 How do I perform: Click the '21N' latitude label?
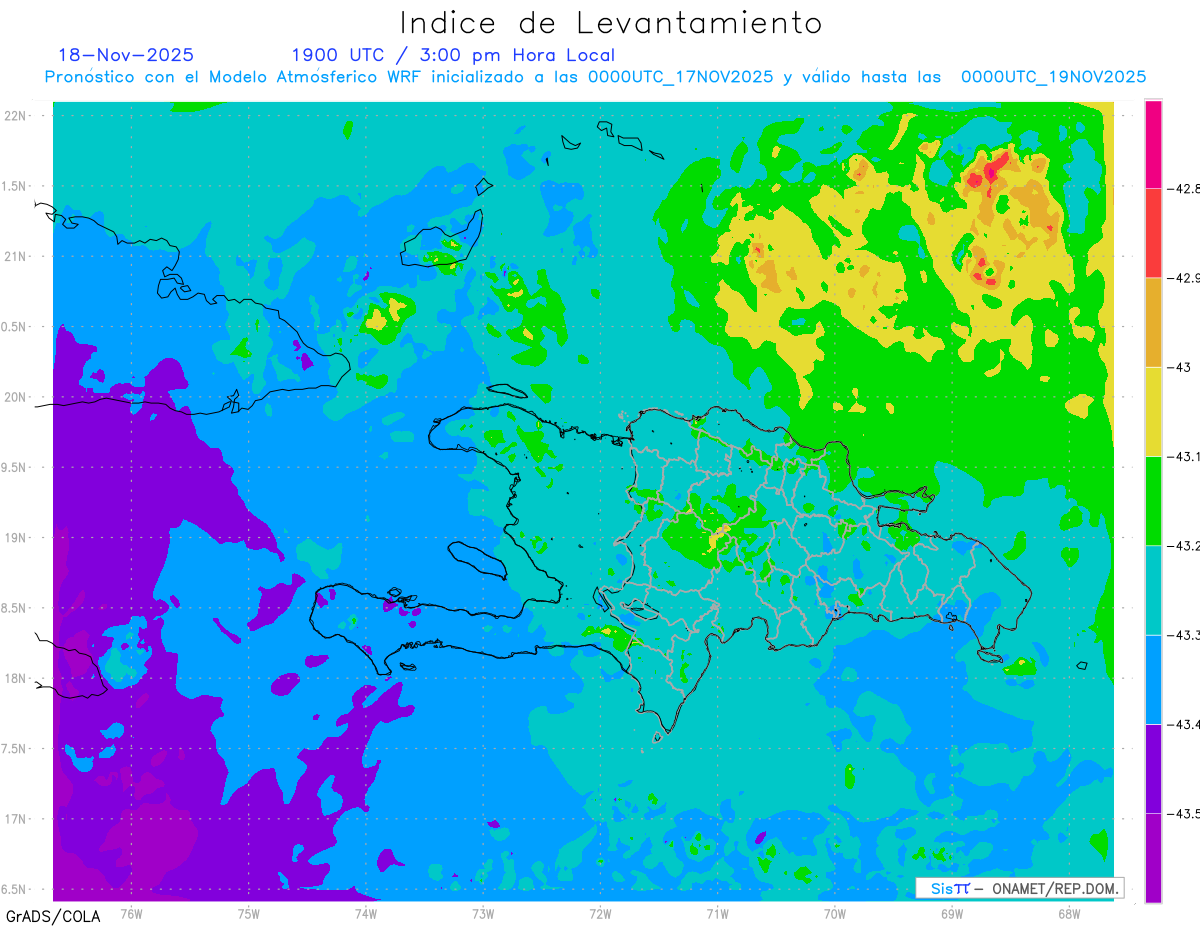coord(16,256)
